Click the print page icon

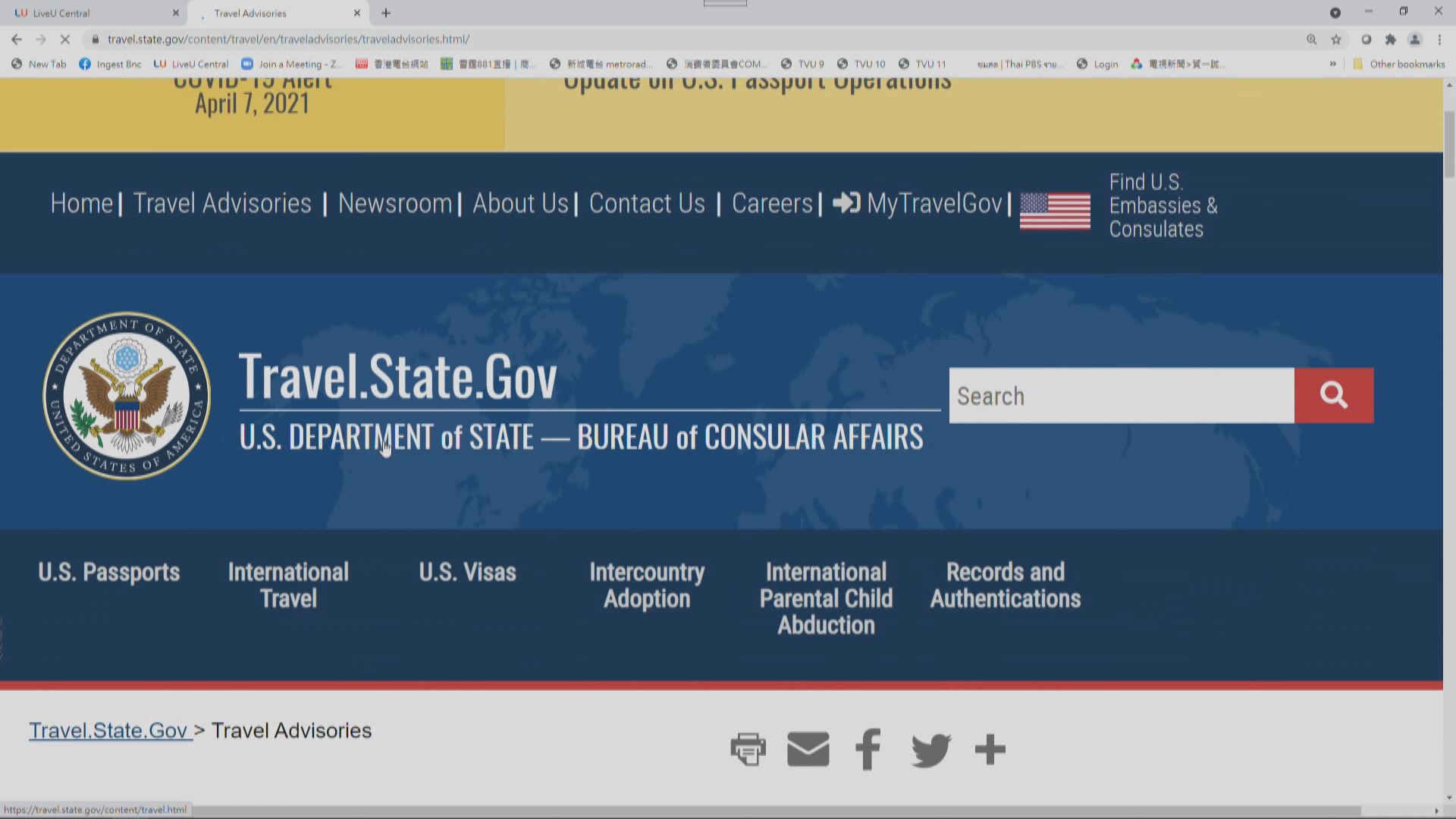coord(748,749)
